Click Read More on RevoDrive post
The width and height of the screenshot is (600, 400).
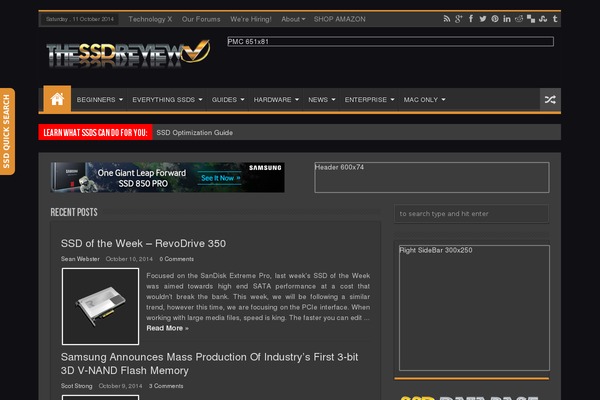(167, 328)
